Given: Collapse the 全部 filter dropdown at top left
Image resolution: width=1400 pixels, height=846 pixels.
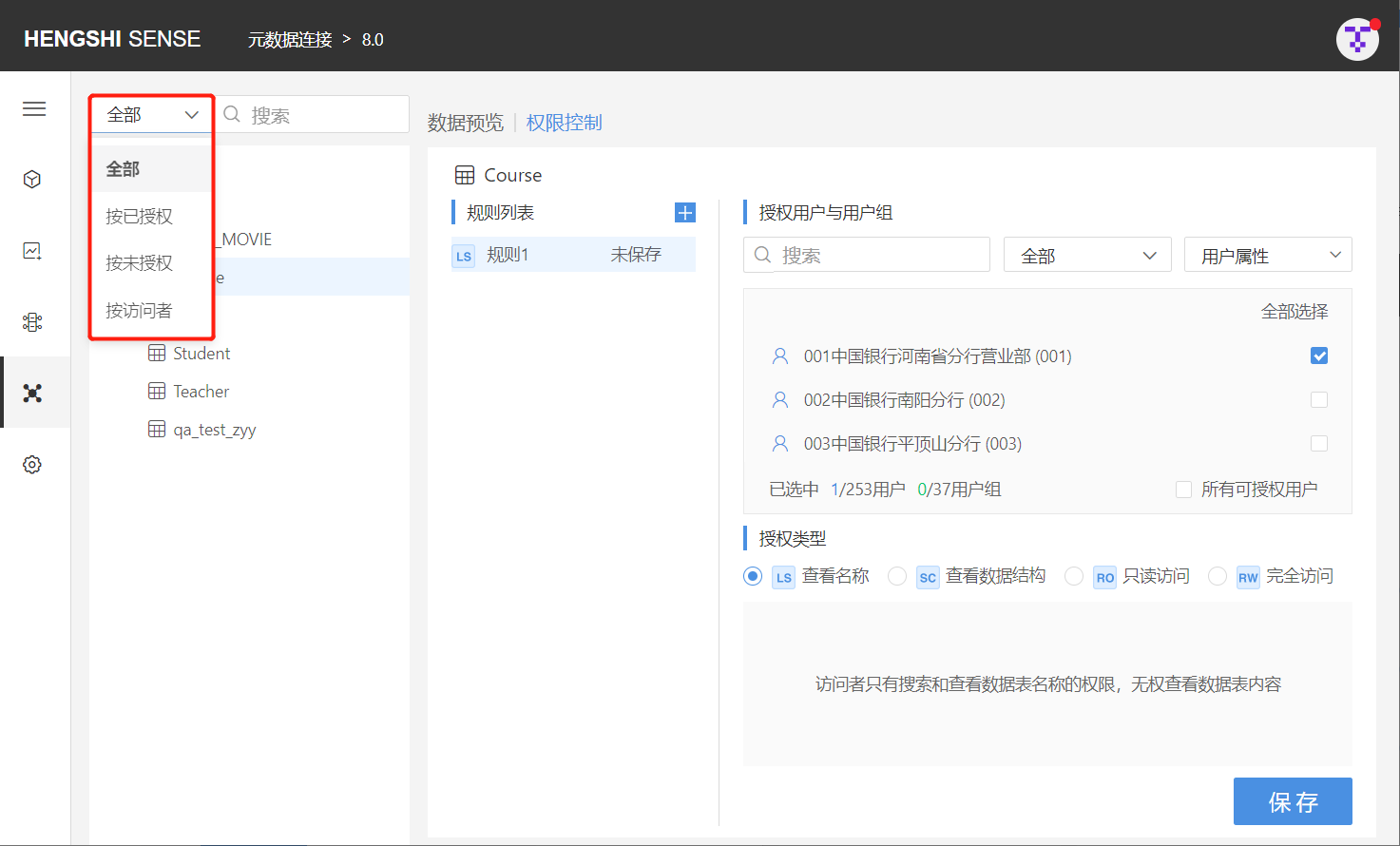Looking at the screenshot, I should (x=152, y=114).
